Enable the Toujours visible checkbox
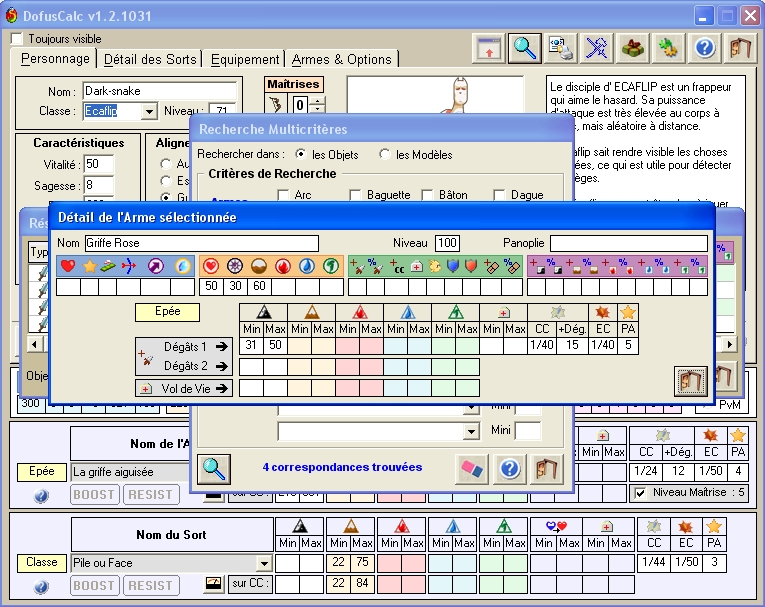 tap(17, 39)
